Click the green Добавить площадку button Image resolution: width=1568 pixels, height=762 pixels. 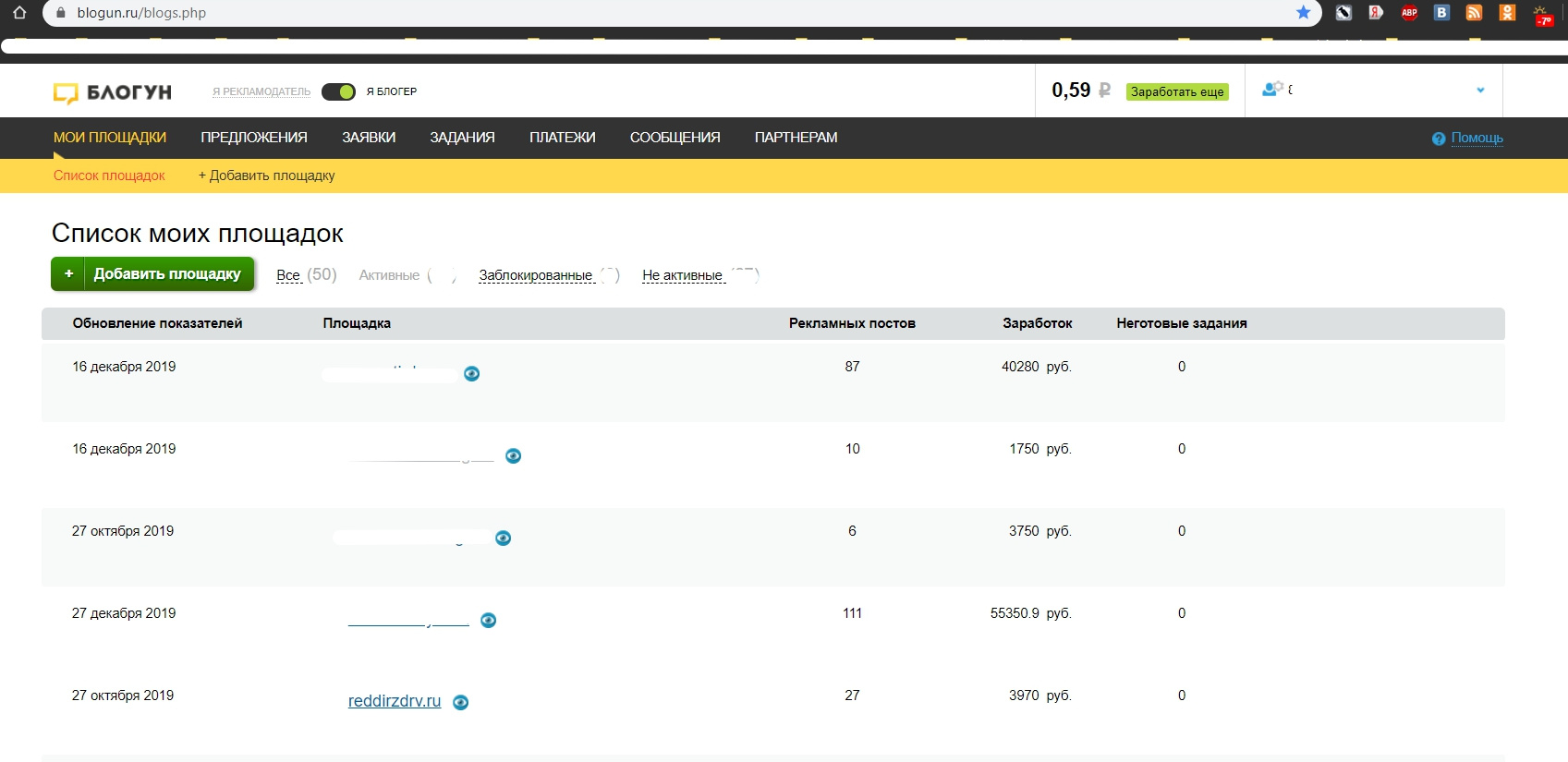152,273
